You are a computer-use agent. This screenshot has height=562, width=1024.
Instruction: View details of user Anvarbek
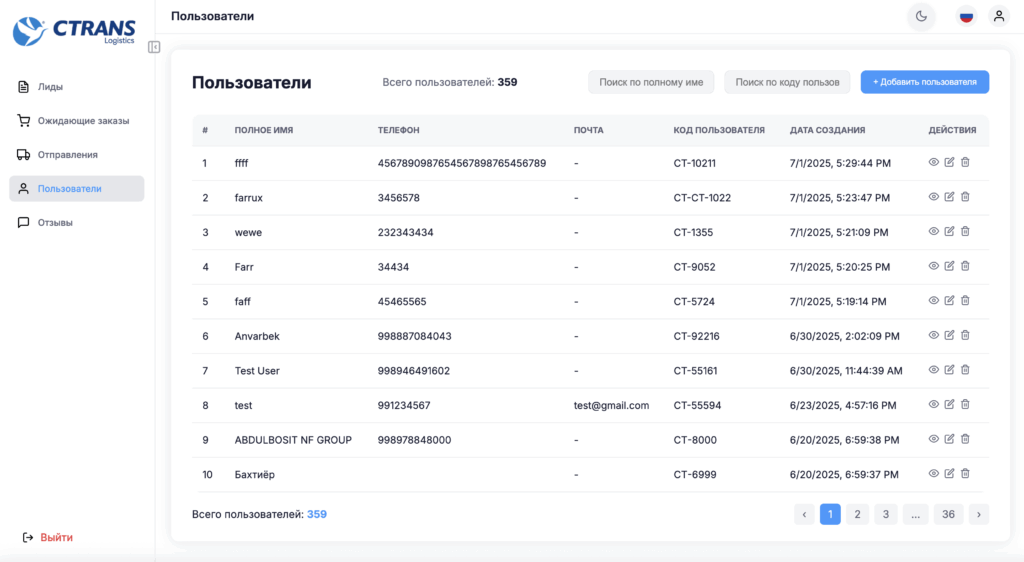point(933,335)
